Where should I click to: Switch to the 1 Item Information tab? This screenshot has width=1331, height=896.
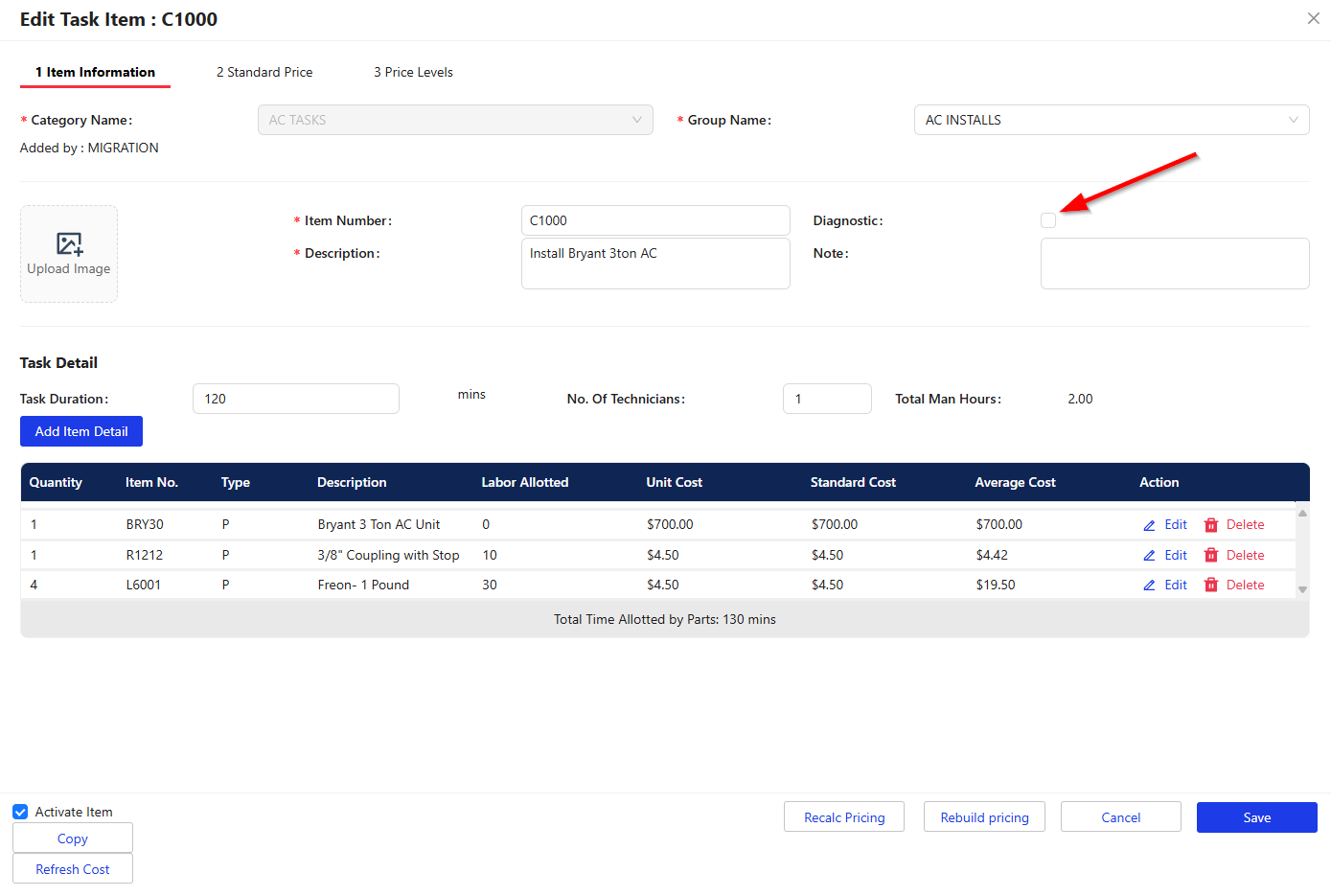(95, 72)
